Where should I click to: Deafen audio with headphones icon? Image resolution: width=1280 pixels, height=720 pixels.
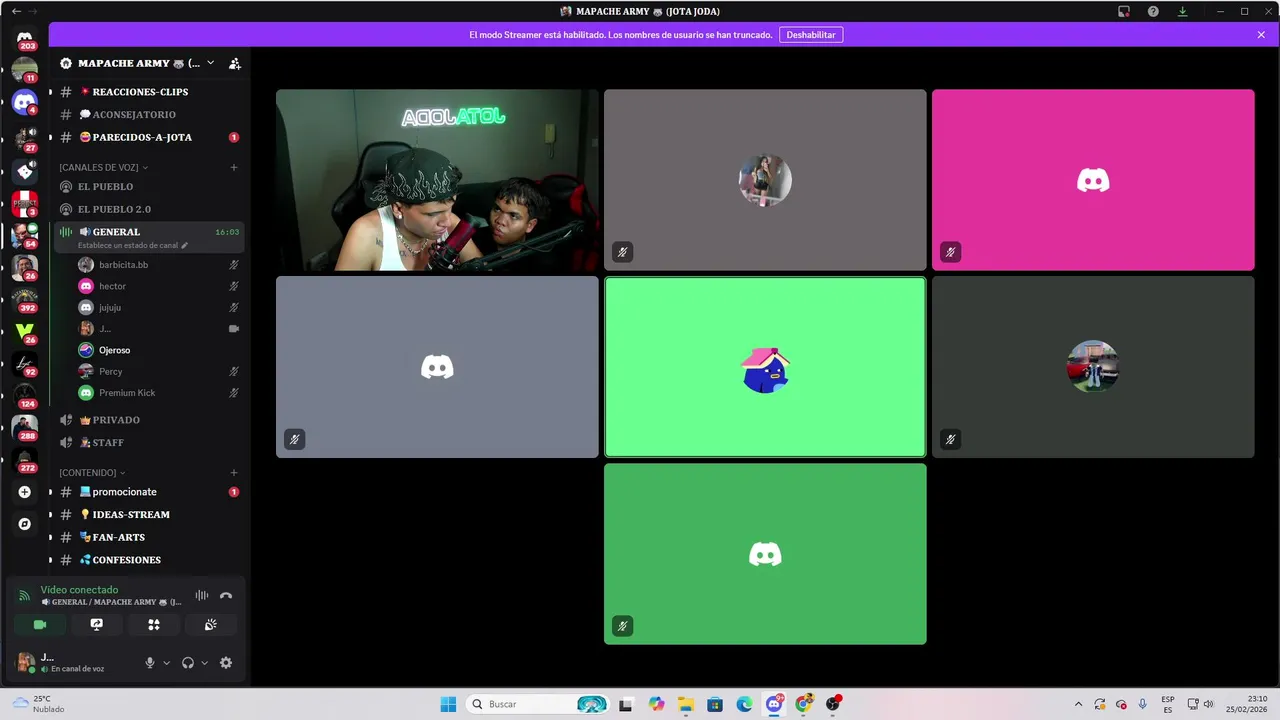188,663
